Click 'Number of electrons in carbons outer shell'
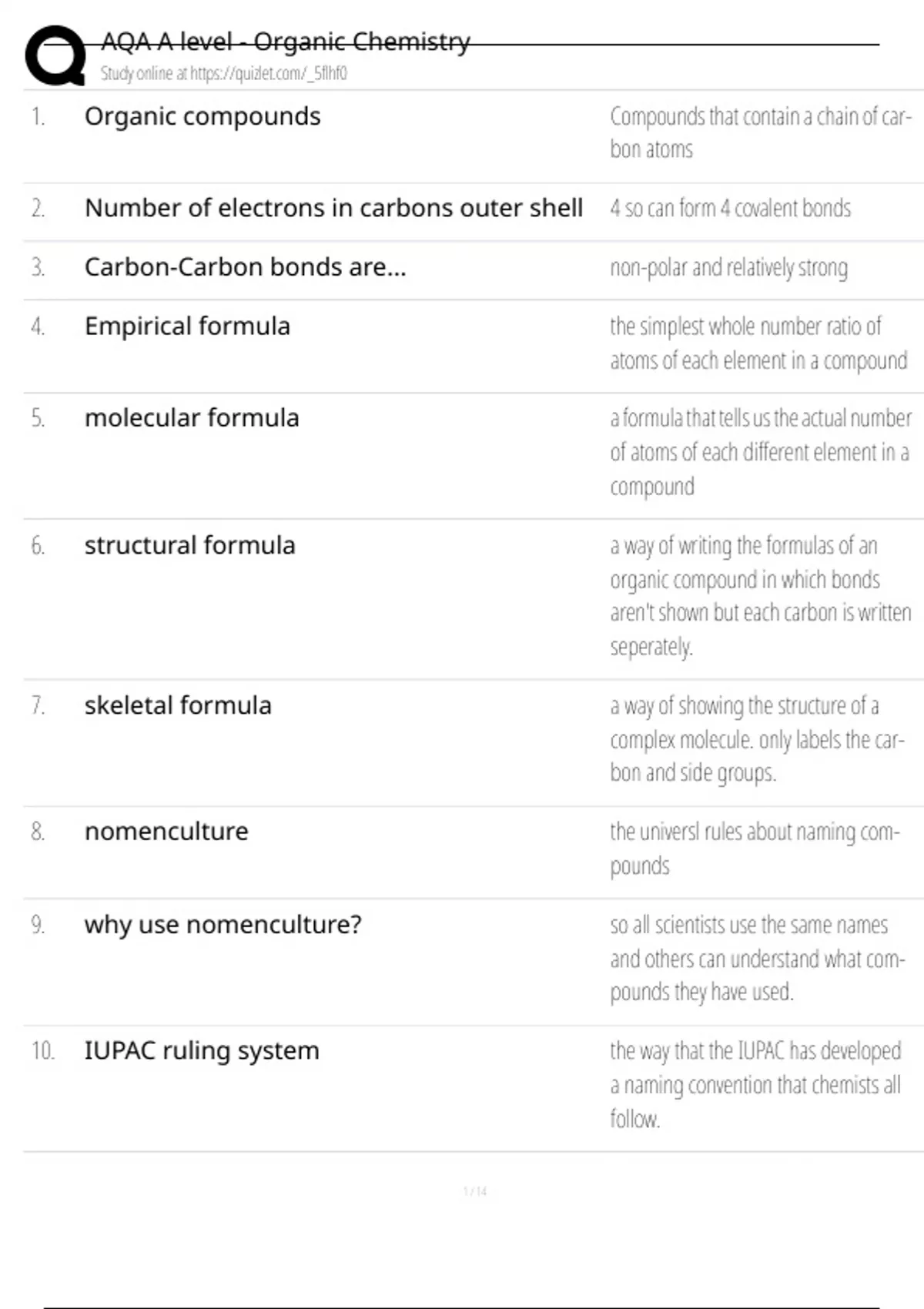The height and width of the screenshot is (1309, 924). point(333,208)
